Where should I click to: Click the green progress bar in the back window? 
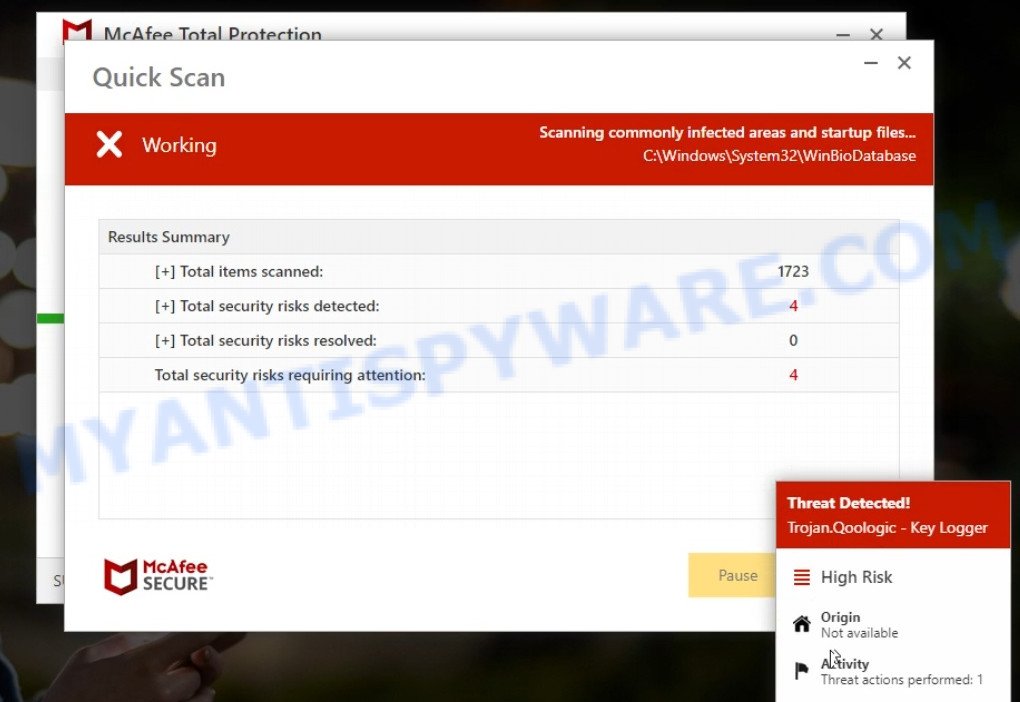pyautogui.click(x=50, y=318)
